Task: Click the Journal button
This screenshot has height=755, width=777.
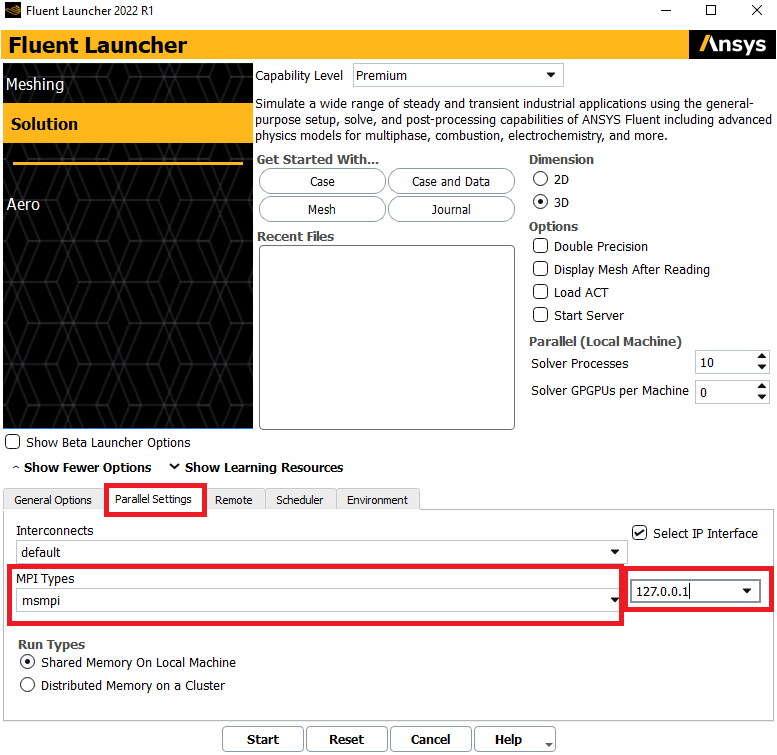Action: point(451,209)
